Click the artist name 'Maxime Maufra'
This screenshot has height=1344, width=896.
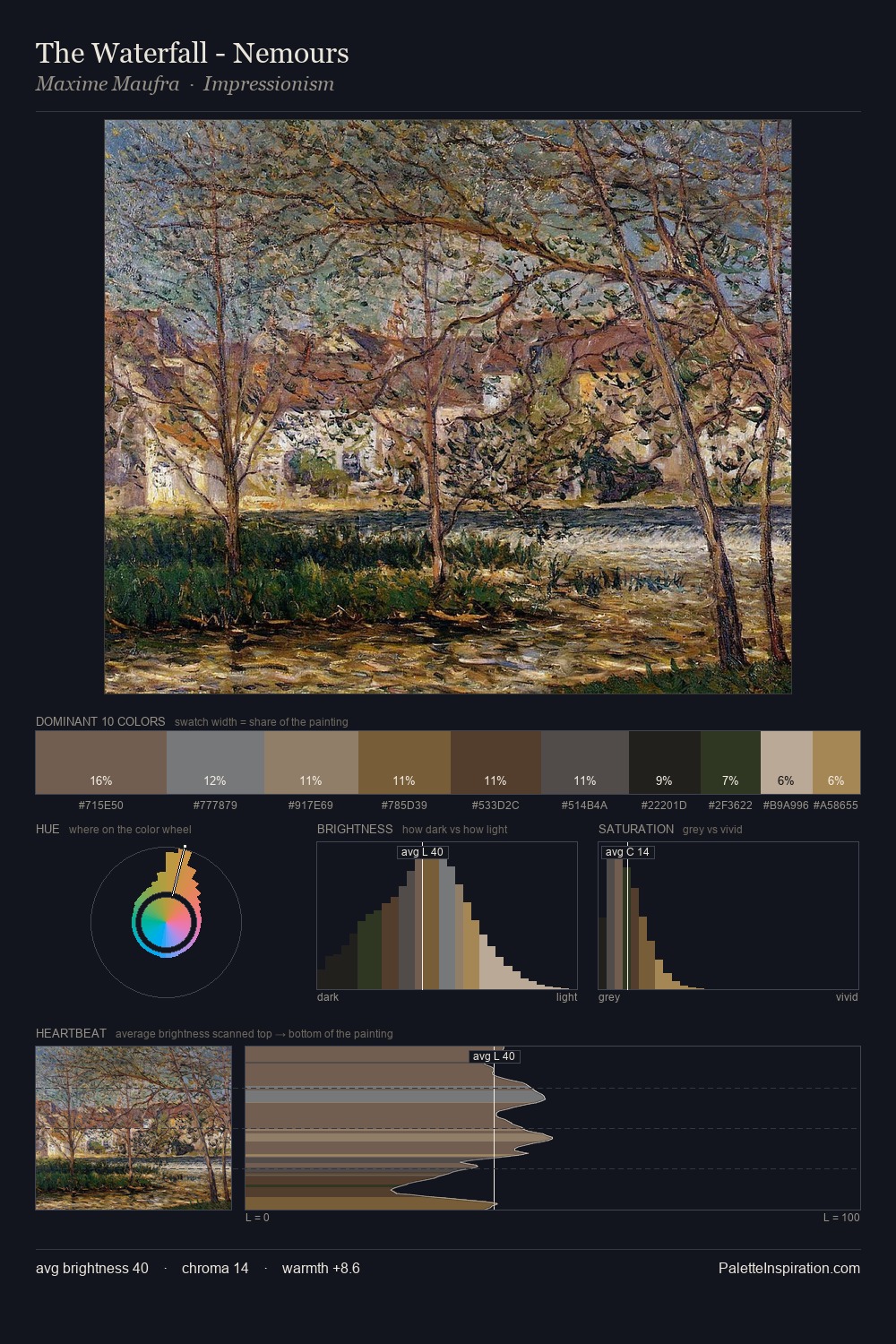108,84
